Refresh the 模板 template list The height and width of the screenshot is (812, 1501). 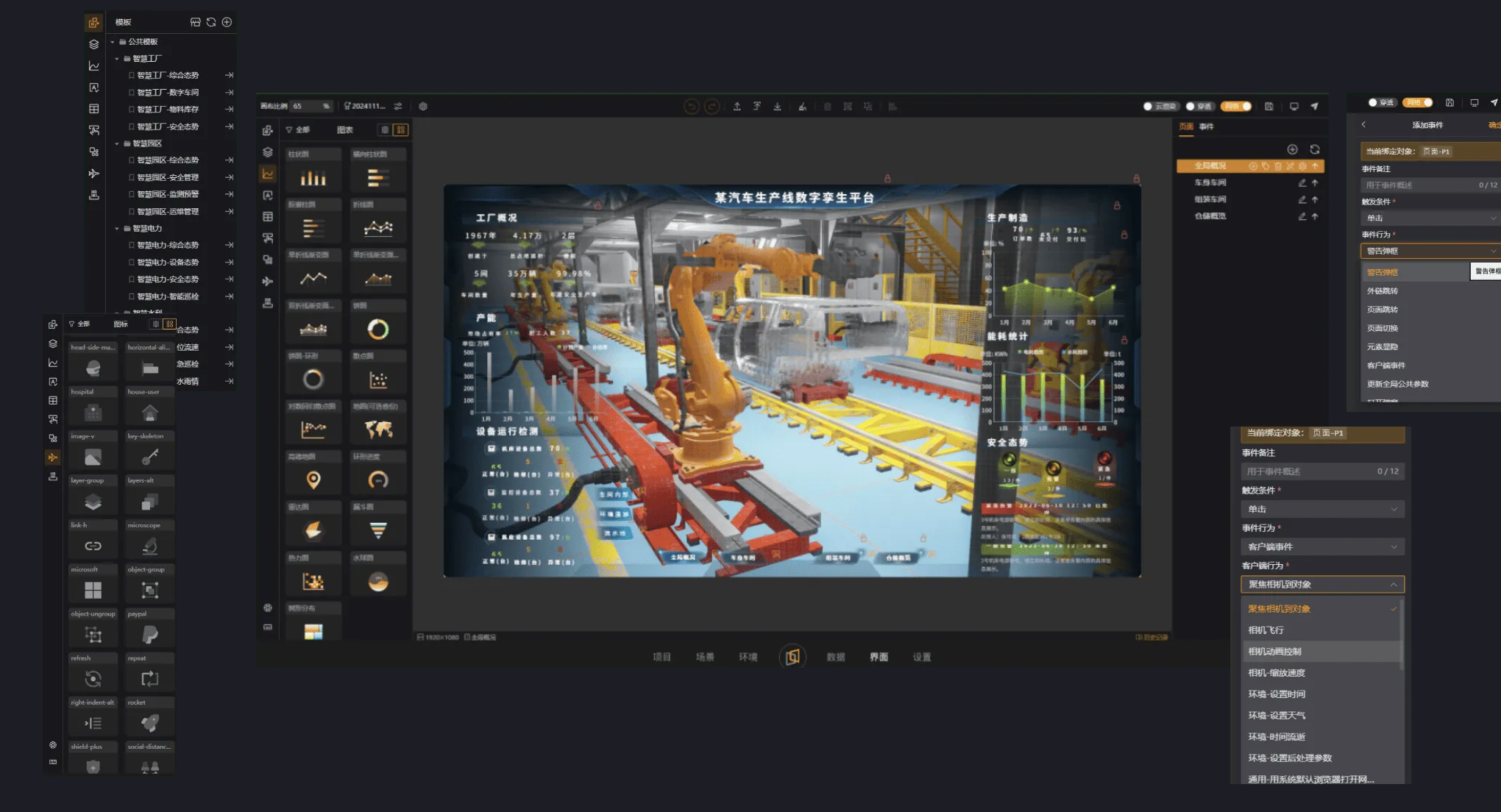click(211, 22)
